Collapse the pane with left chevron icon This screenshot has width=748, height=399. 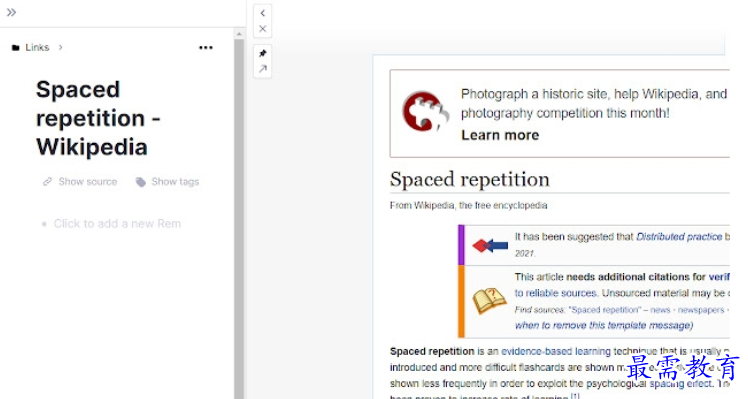point(263,13)
